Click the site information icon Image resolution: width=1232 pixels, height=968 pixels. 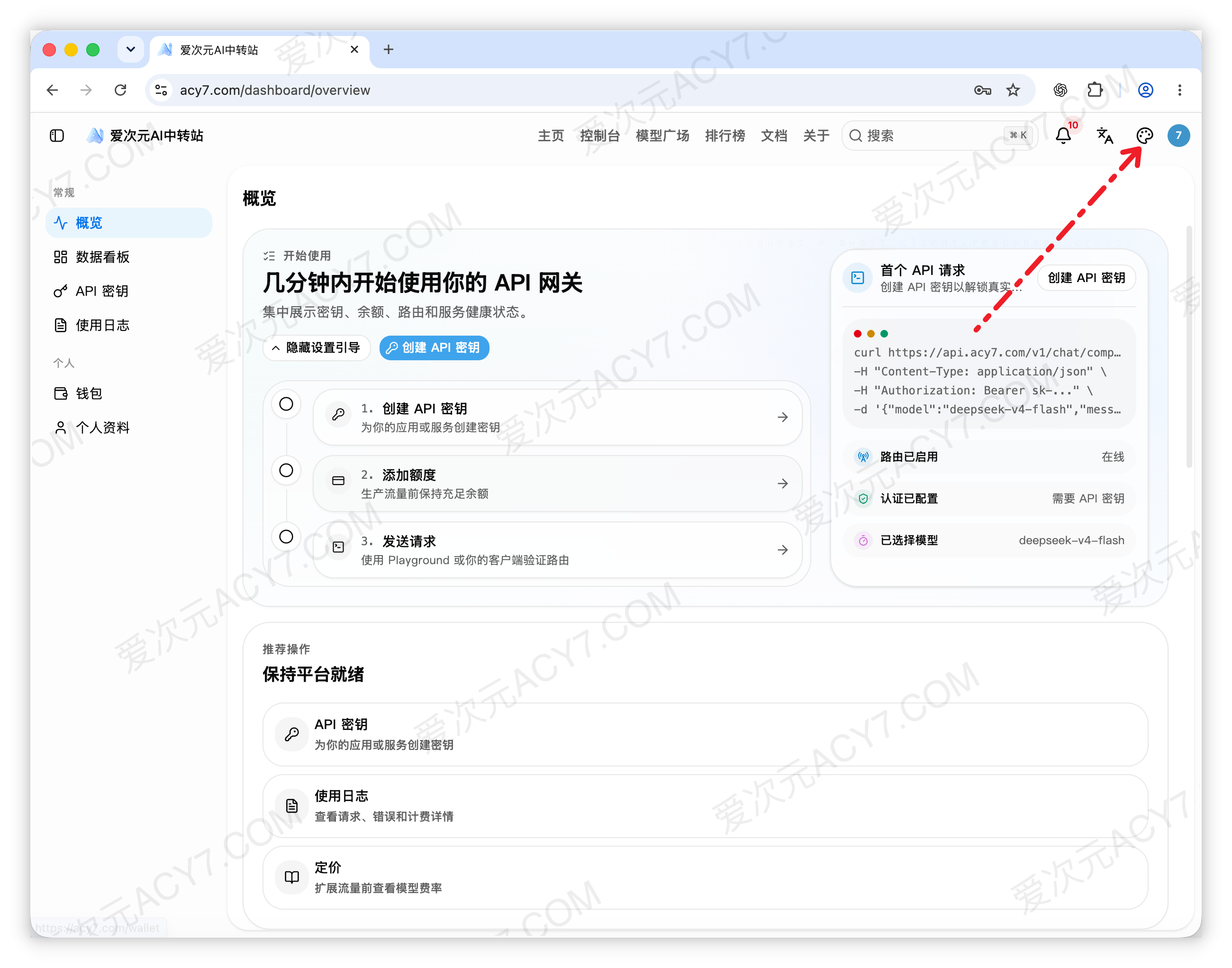tap(162, 90)
